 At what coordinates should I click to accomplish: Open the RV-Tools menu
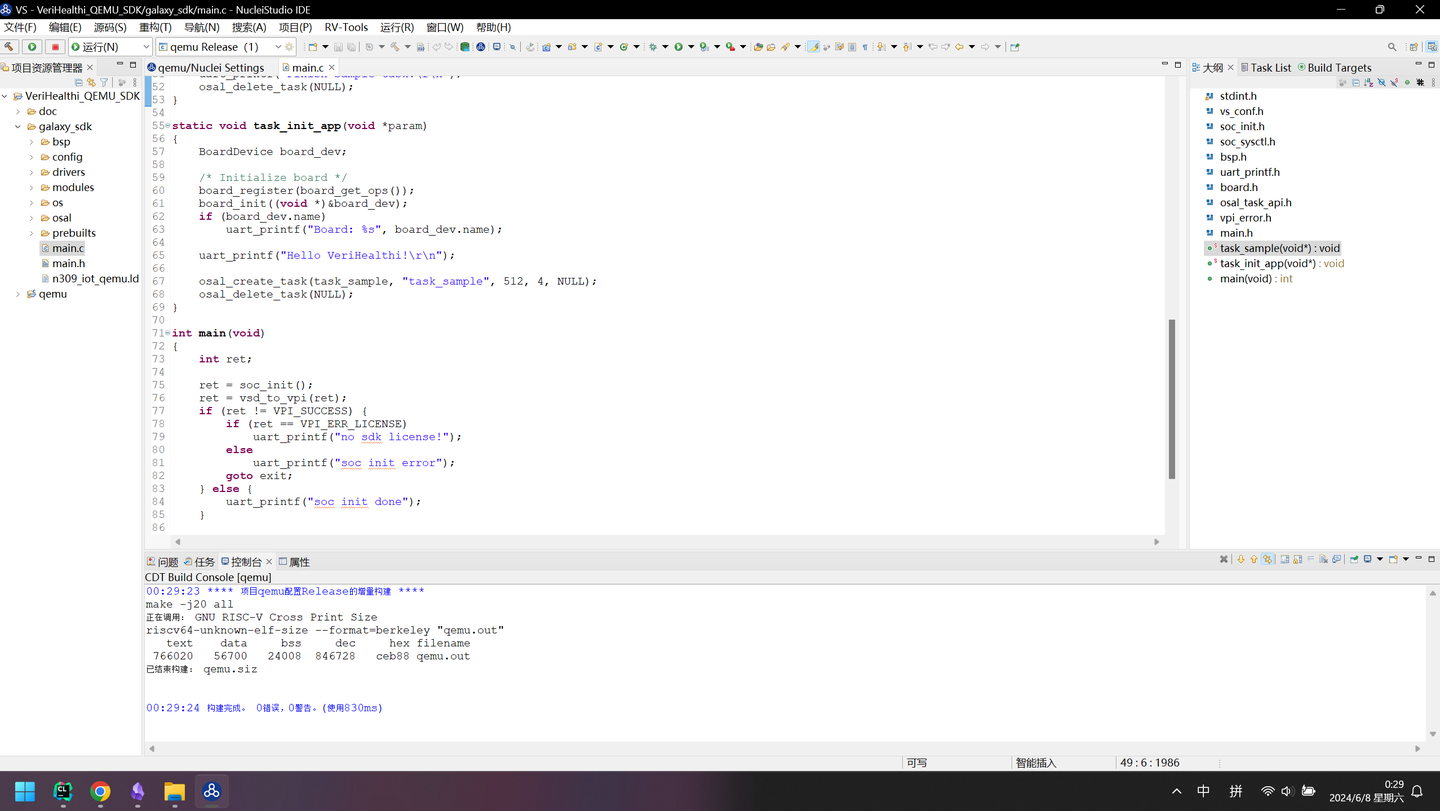[x=346, y=27]
